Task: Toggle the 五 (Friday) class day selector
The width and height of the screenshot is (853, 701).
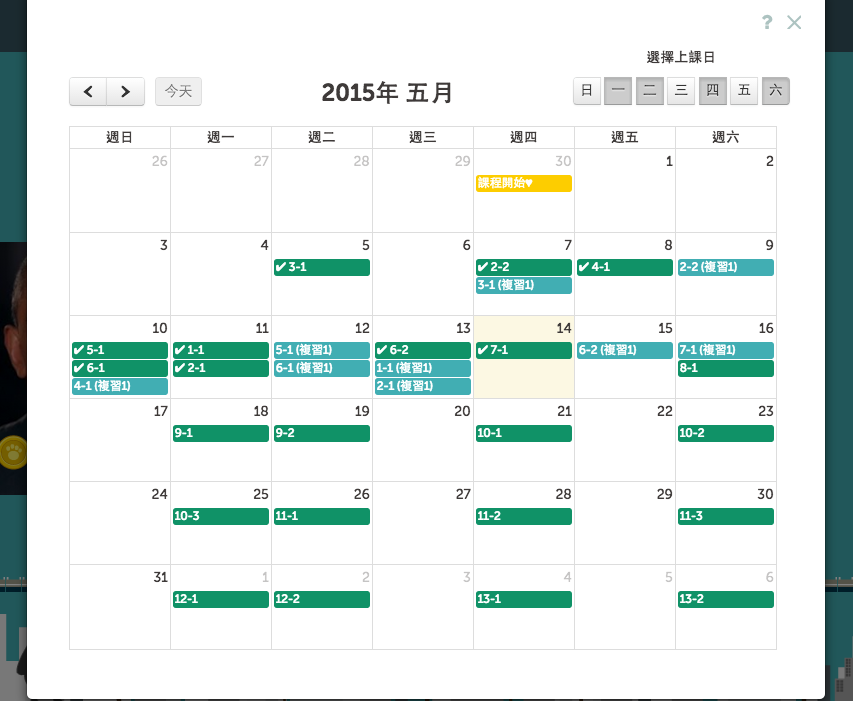Action: (x=743, y=90)
